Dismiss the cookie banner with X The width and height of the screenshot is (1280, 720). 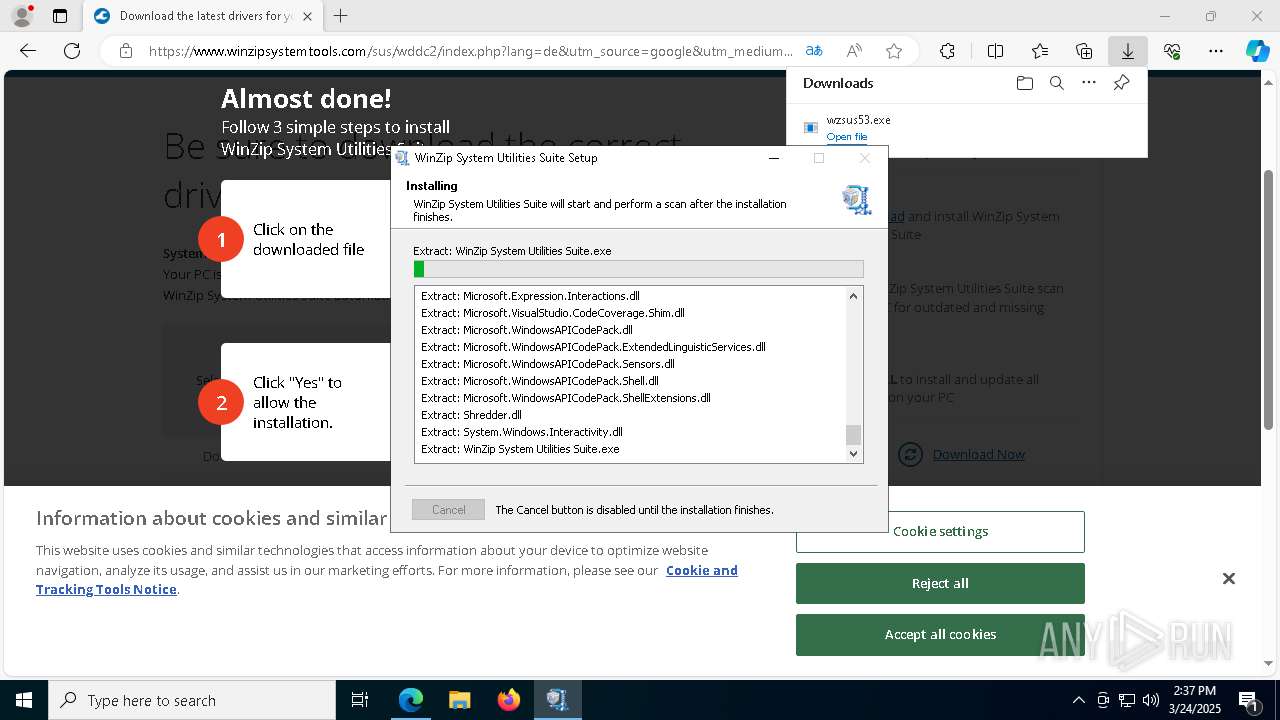click(1229, 578)
